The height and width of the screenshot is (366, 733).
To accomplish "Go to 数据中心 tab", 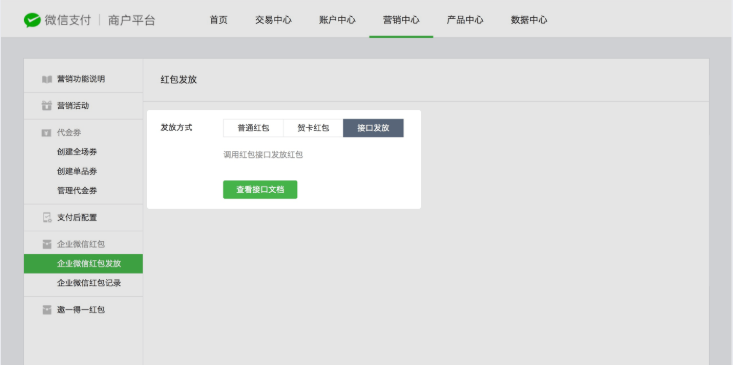I will pos(529,20).
